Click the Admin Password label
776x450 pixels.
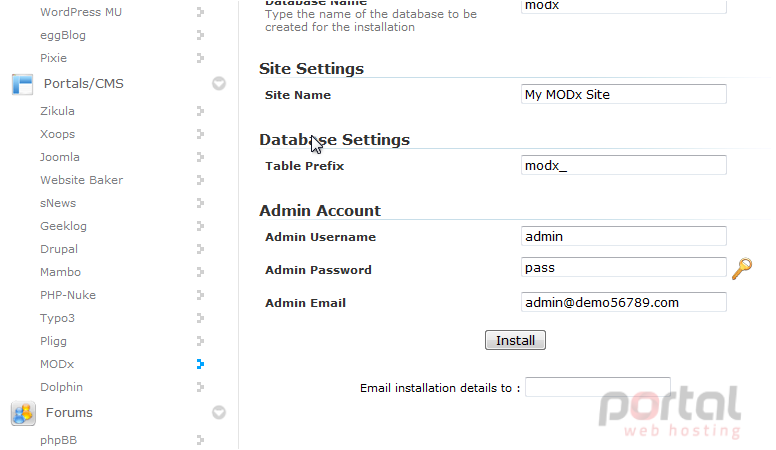318,270
